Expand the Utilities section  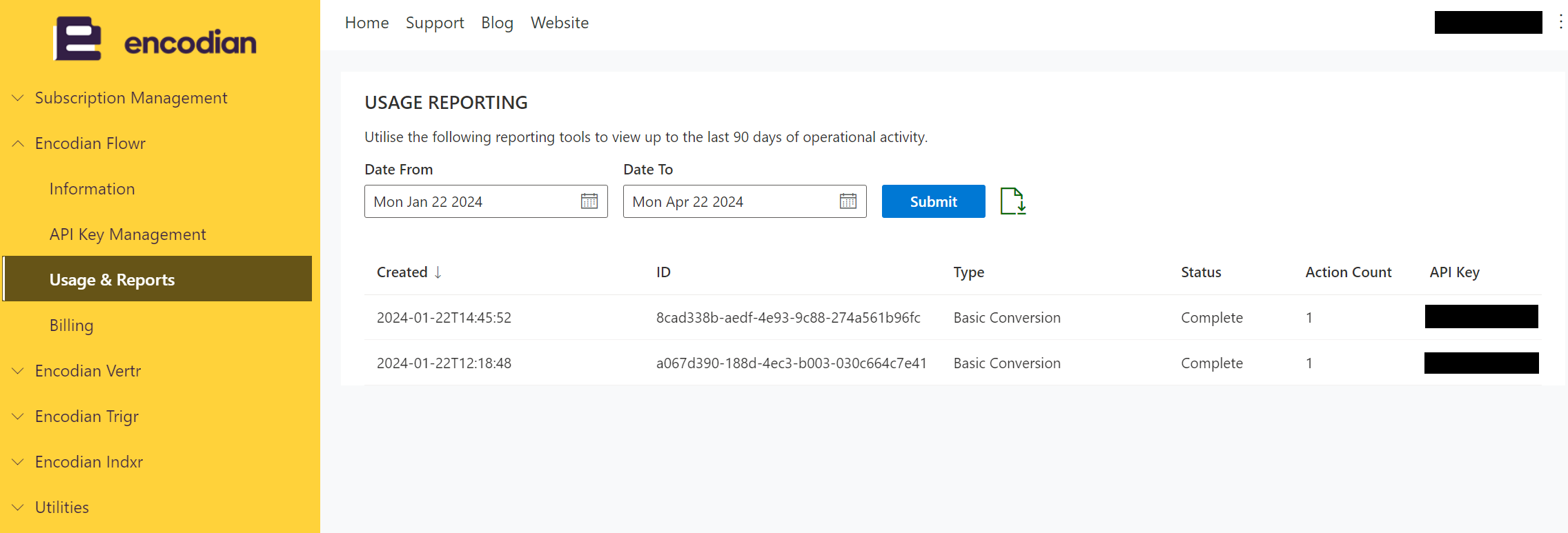click(x=19, y=507)
